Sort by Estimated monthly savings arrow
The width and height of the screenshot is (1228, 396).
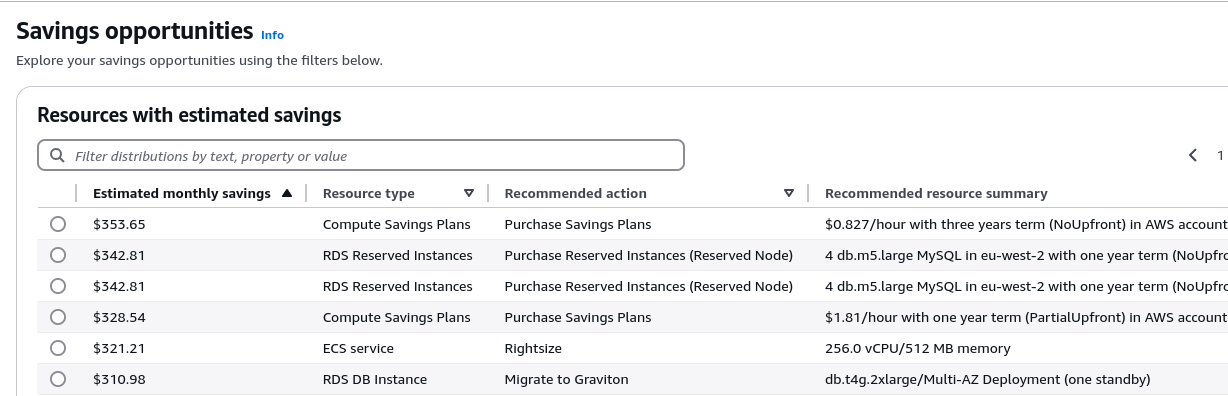[287, 193]
